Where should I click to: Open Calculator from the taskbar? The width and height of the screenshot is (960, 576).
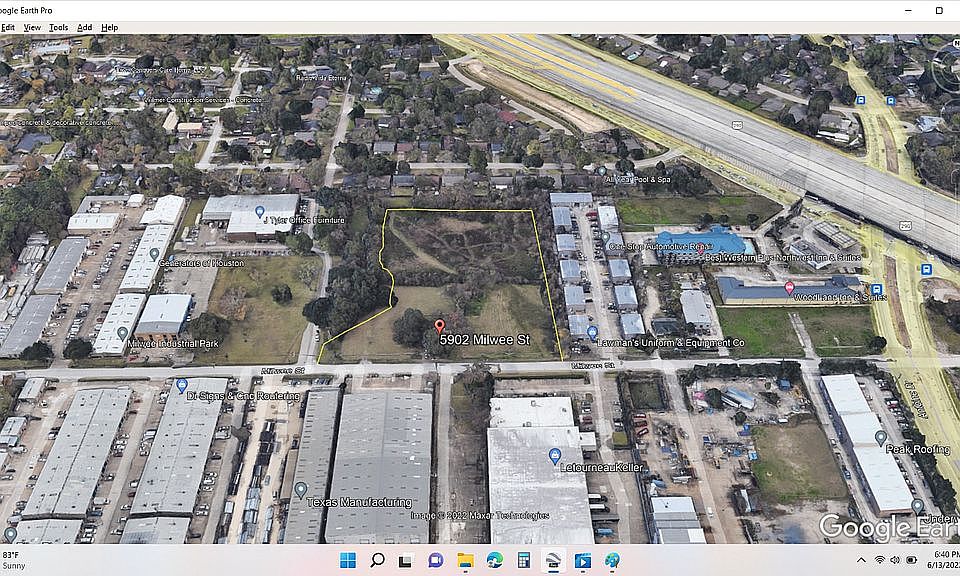click(523, 560)
